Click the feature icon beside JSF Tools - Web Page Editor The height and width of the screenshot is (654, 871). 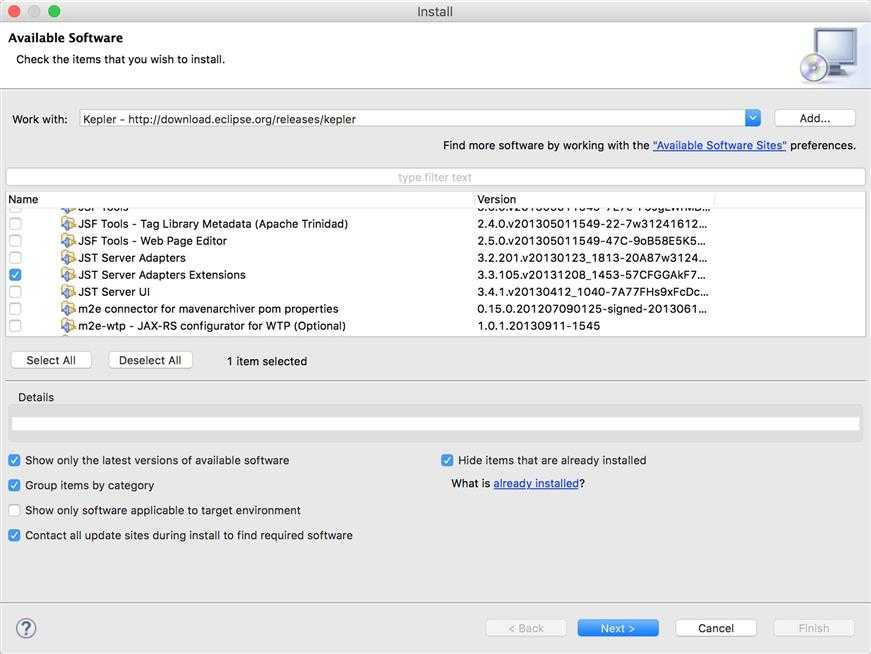(68, 241)
